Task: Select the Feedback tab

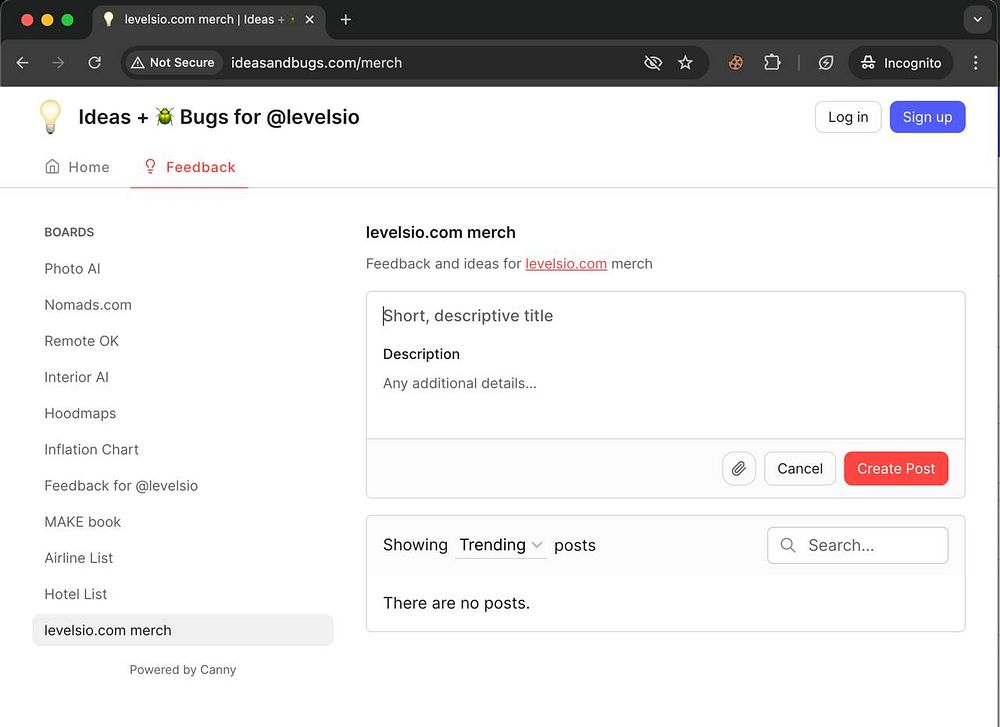Action: click(x=189, y=167)
